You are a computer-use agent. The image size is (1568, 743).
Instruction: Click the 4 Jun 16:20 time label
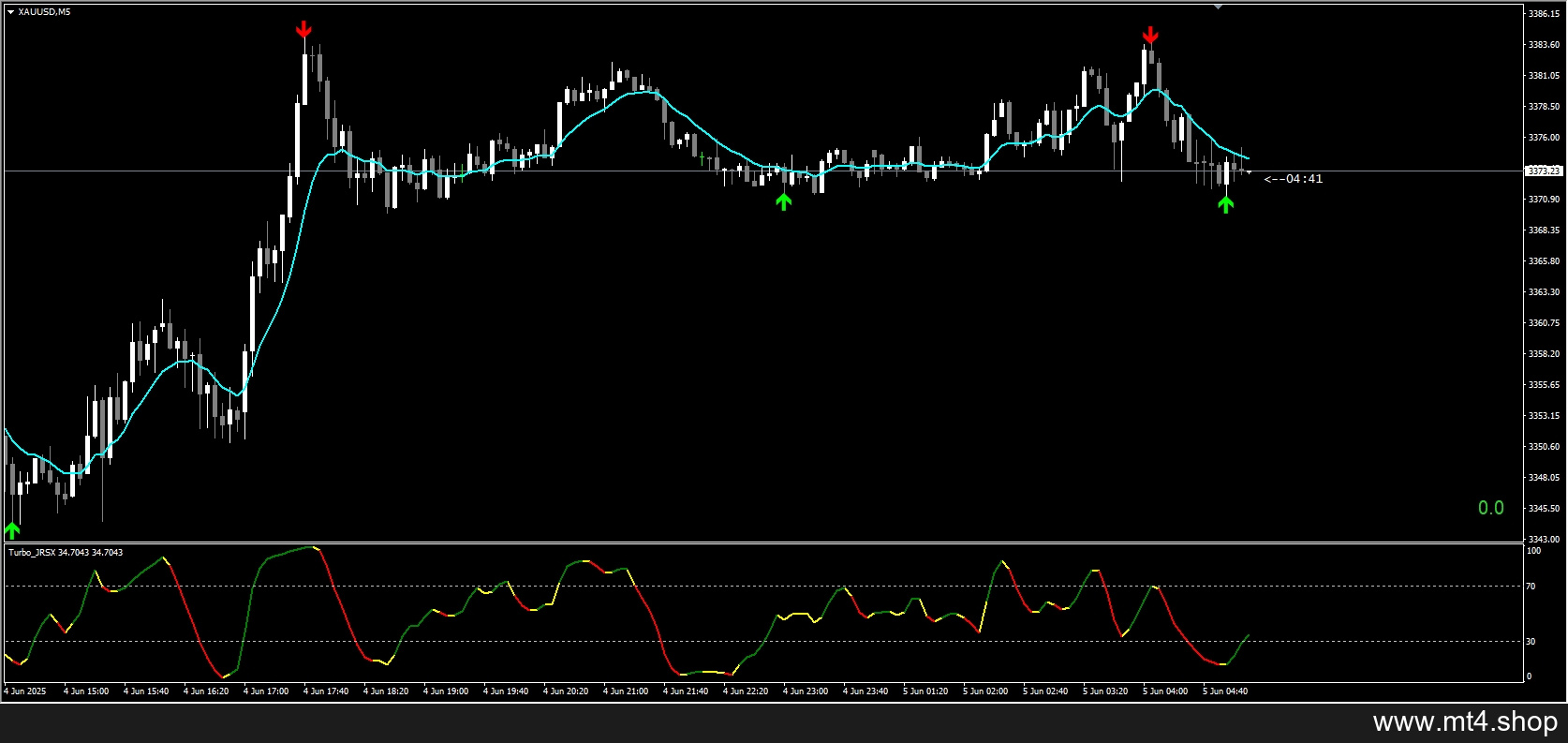(206, 691)
